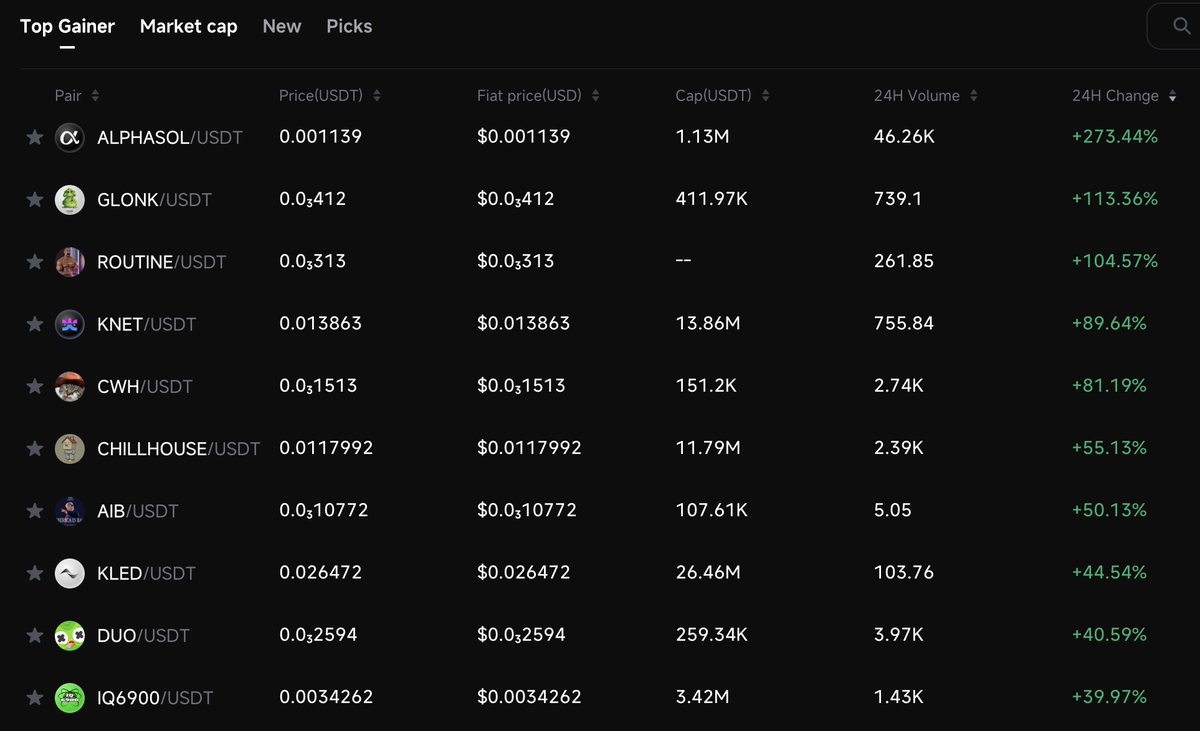
Task: Open the ROUTINE/USDT trading pair
Action: coord(162,262)
